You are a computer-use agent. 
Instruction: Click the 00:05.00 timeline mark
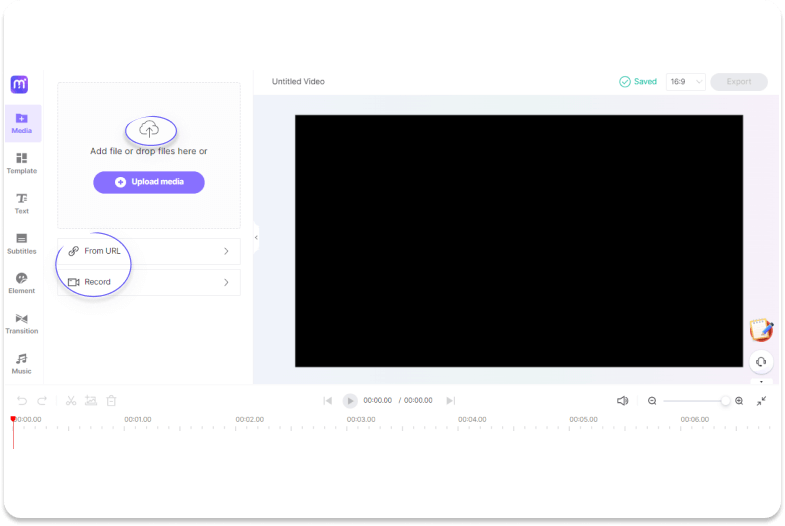click(583, 419)
